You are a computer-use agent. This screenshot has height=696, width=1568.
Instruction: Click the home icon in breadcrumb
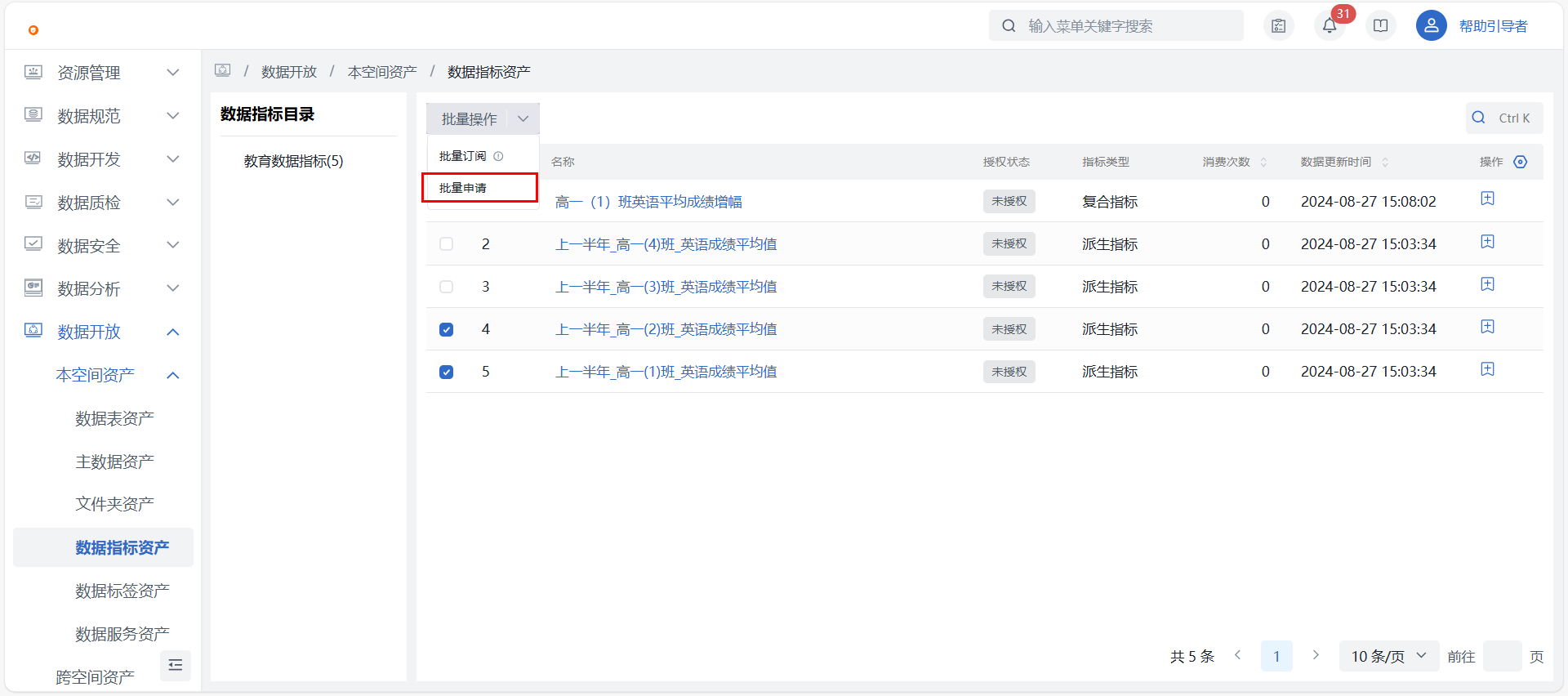click(223, 71)
